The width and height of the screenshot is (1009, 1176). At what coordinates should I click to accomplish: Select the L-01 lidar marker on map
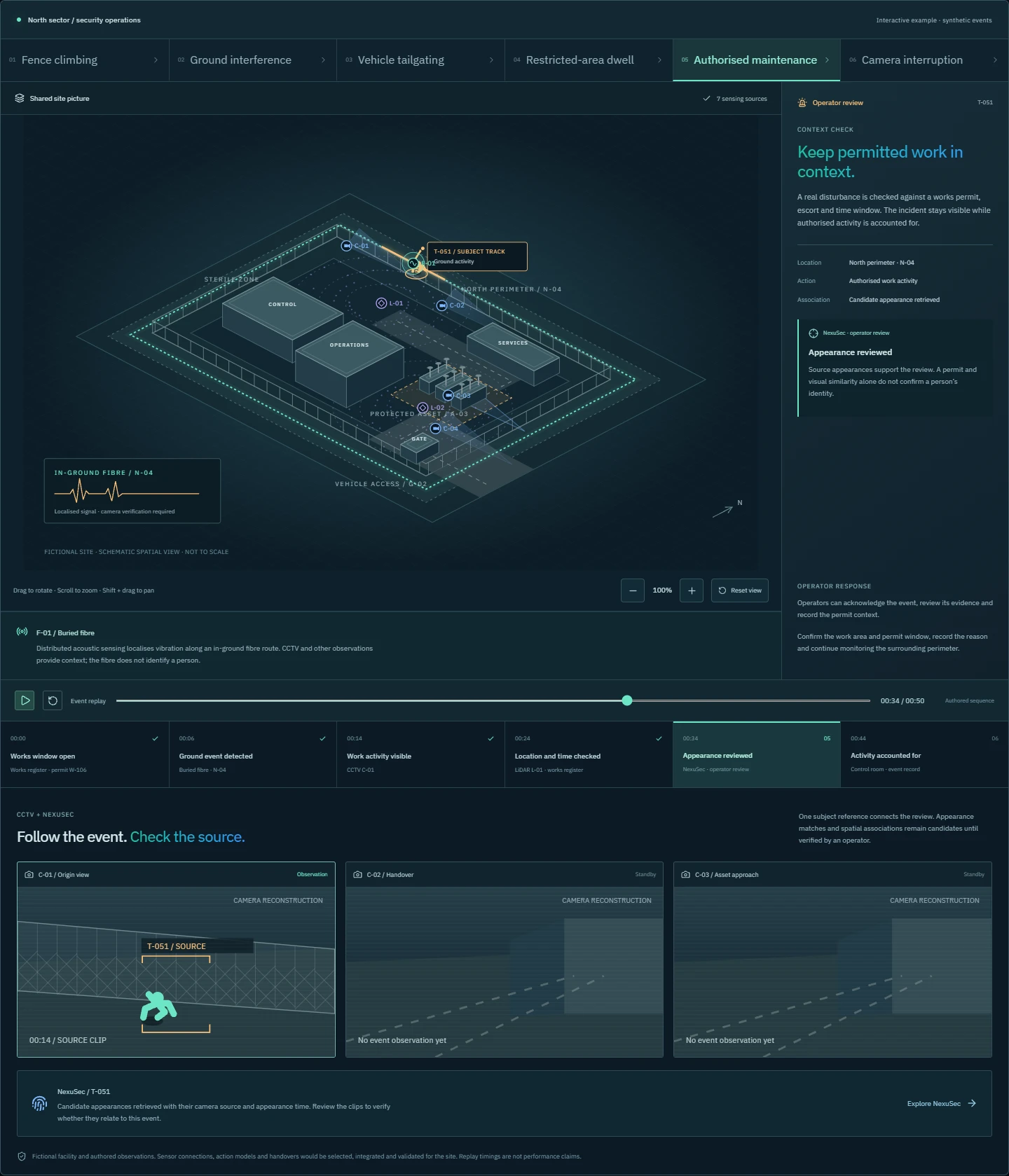click(x=381, y=303)
